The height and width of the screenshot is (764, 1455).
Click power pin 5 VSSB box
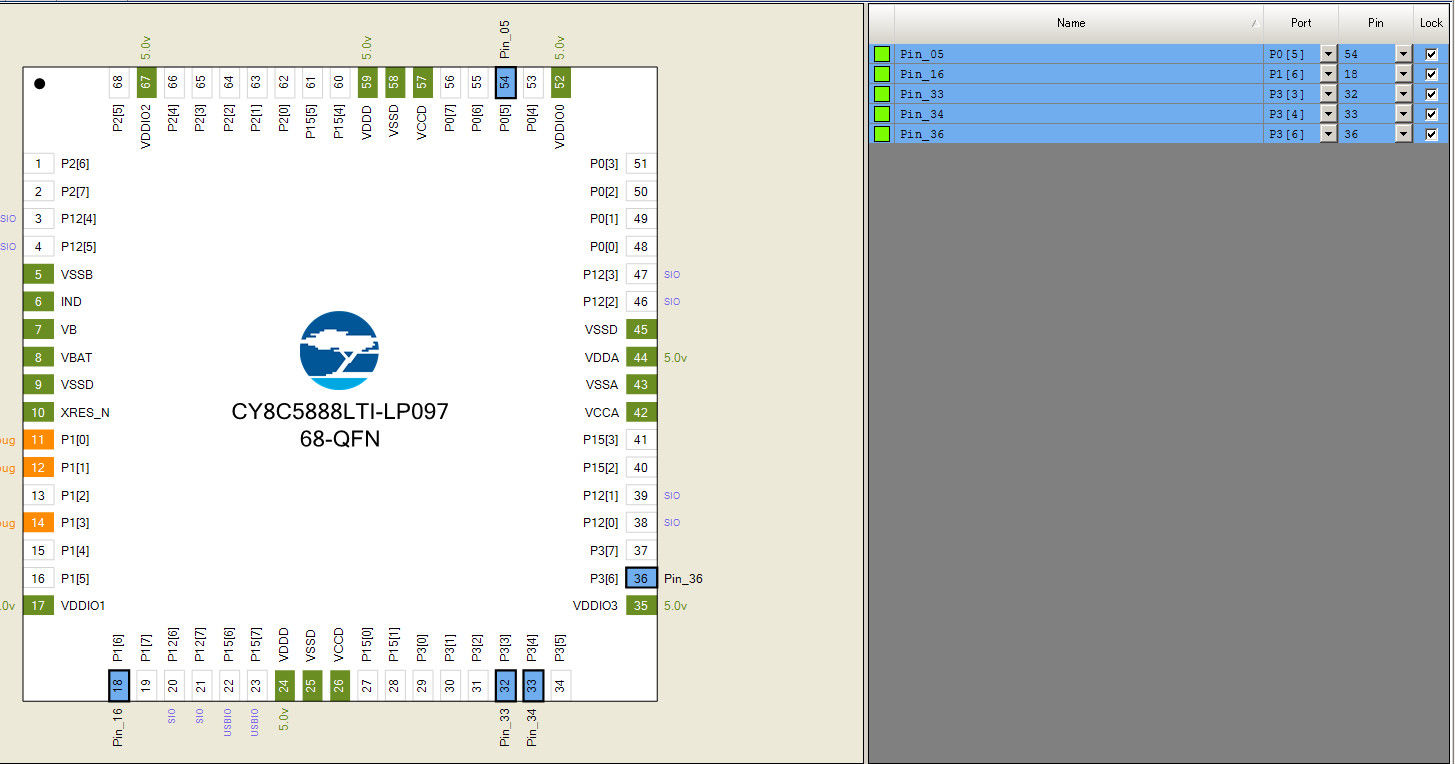point(38,274)
